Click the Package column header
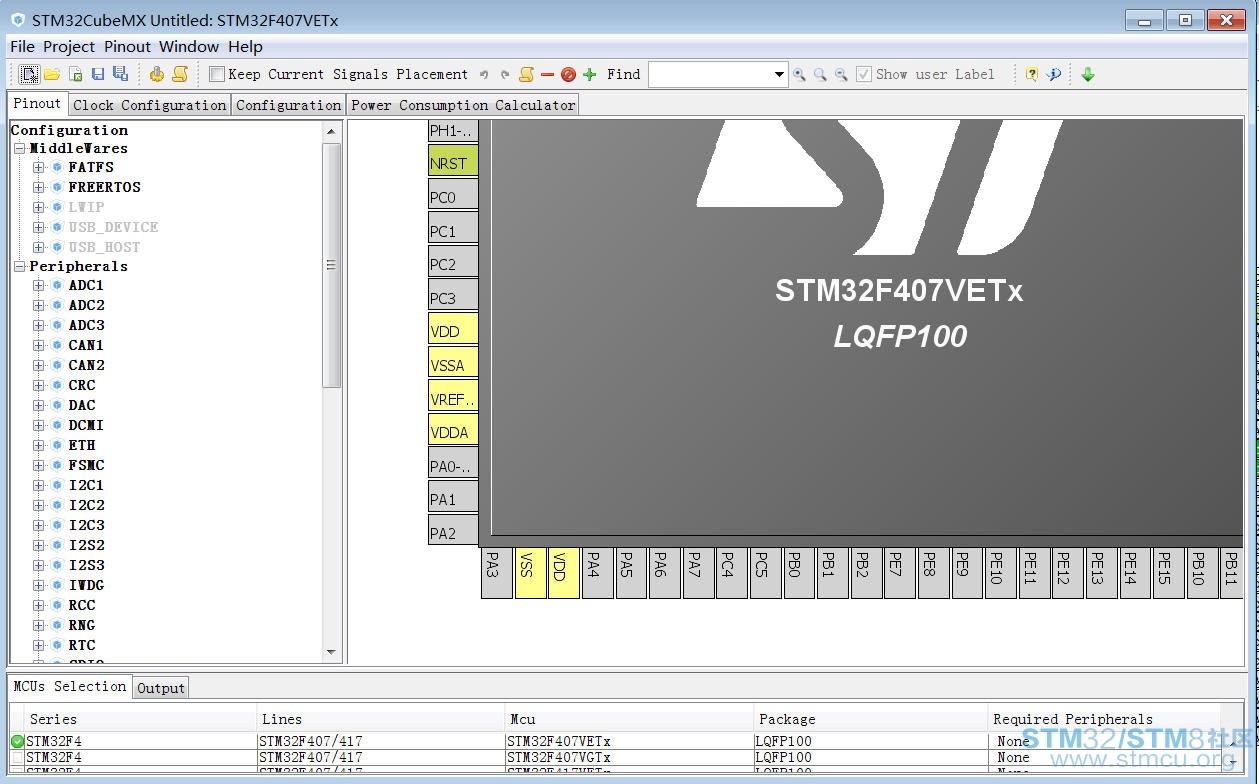The height and width of the screenshot is (784, 1259). click(x=870, y=719)
